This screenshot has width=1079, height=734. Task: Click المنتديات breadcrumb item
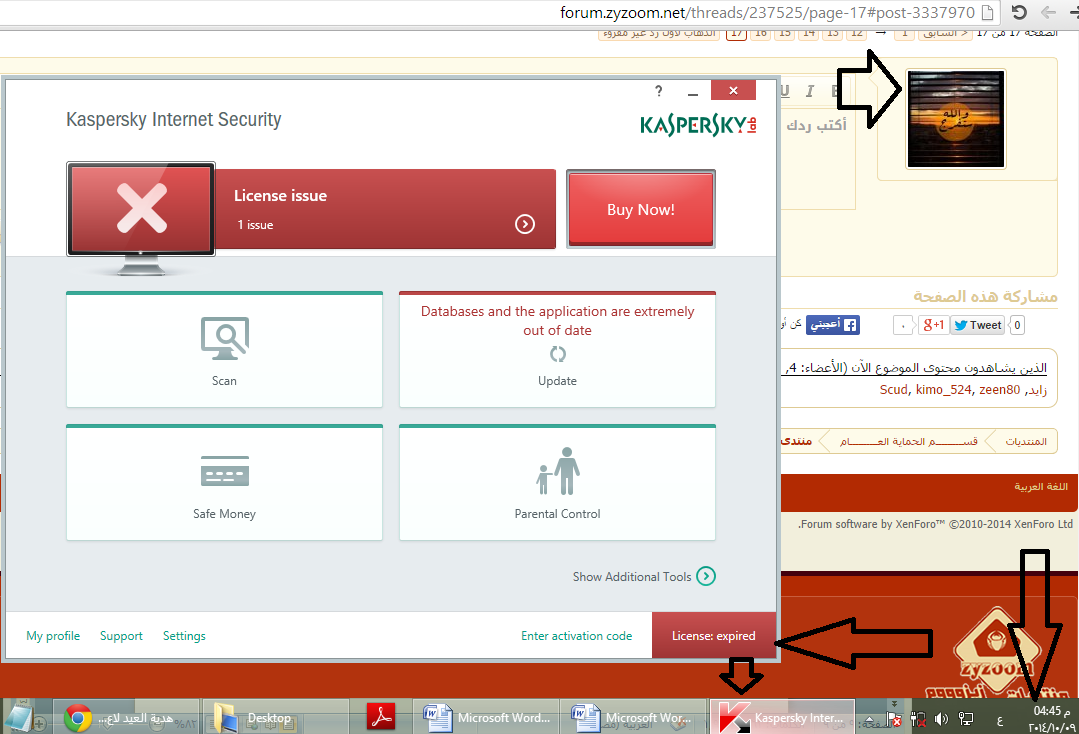[1026, 441]
